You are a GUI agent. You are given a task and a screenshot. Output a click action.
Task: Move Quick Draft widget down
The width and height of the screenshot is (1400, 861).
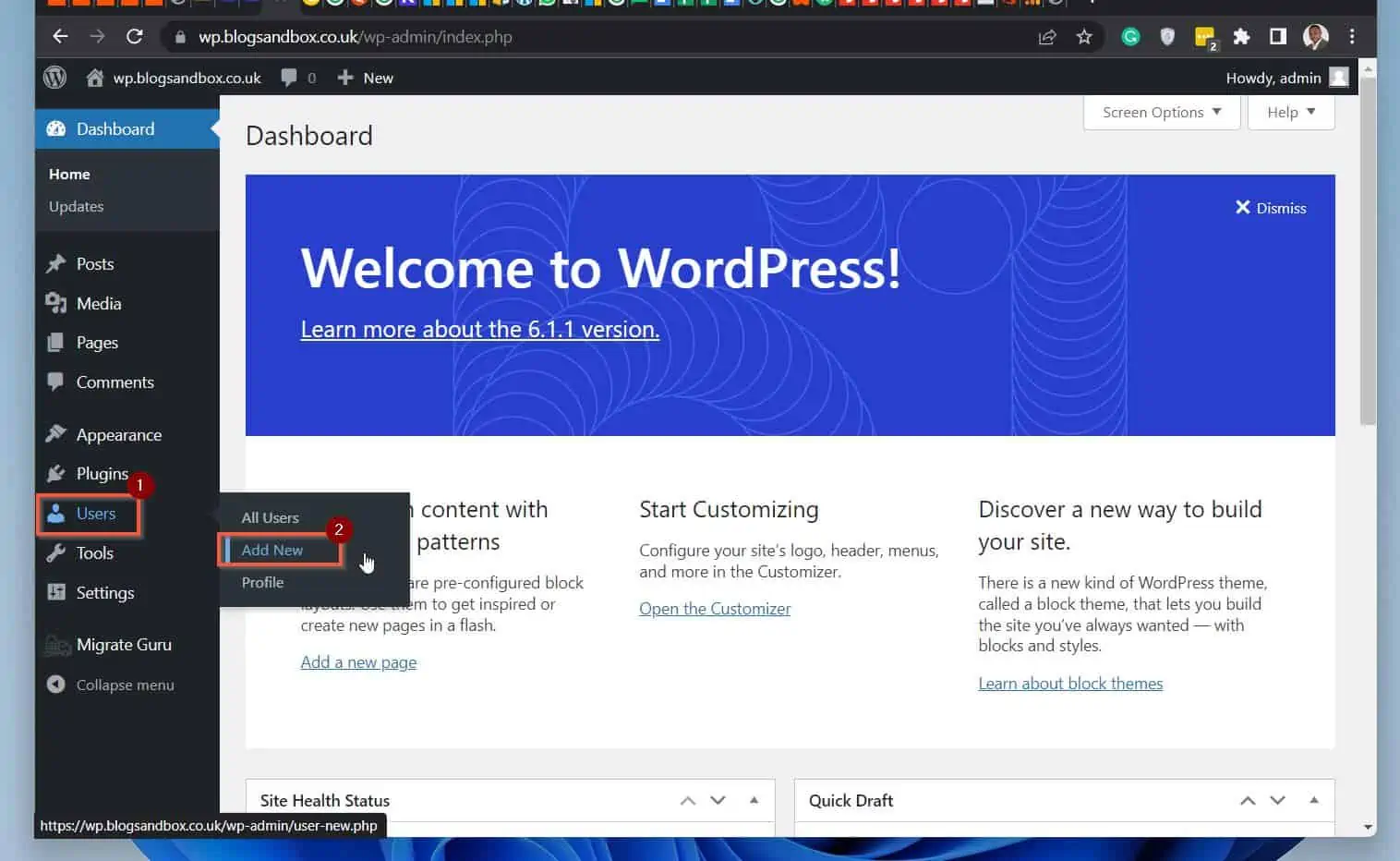tap(1277, 800)
